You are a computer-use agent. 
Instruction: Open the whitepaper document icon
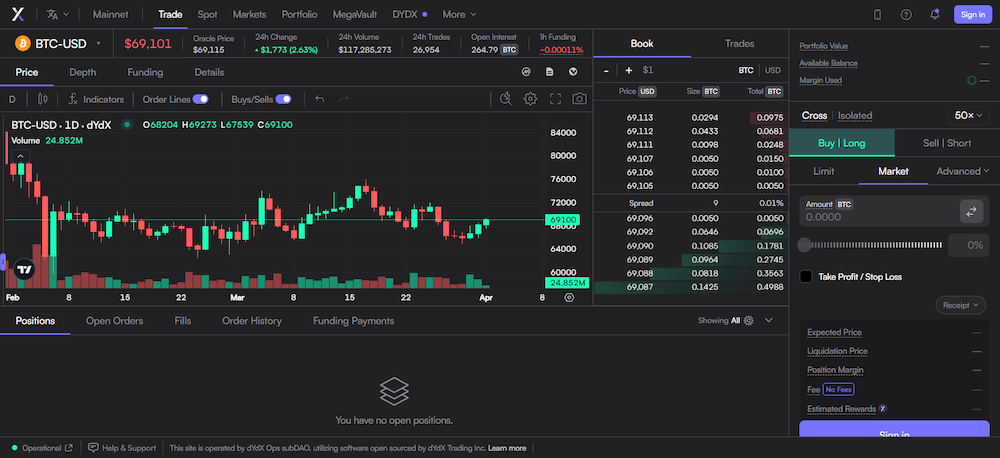(x=550, y=72)
